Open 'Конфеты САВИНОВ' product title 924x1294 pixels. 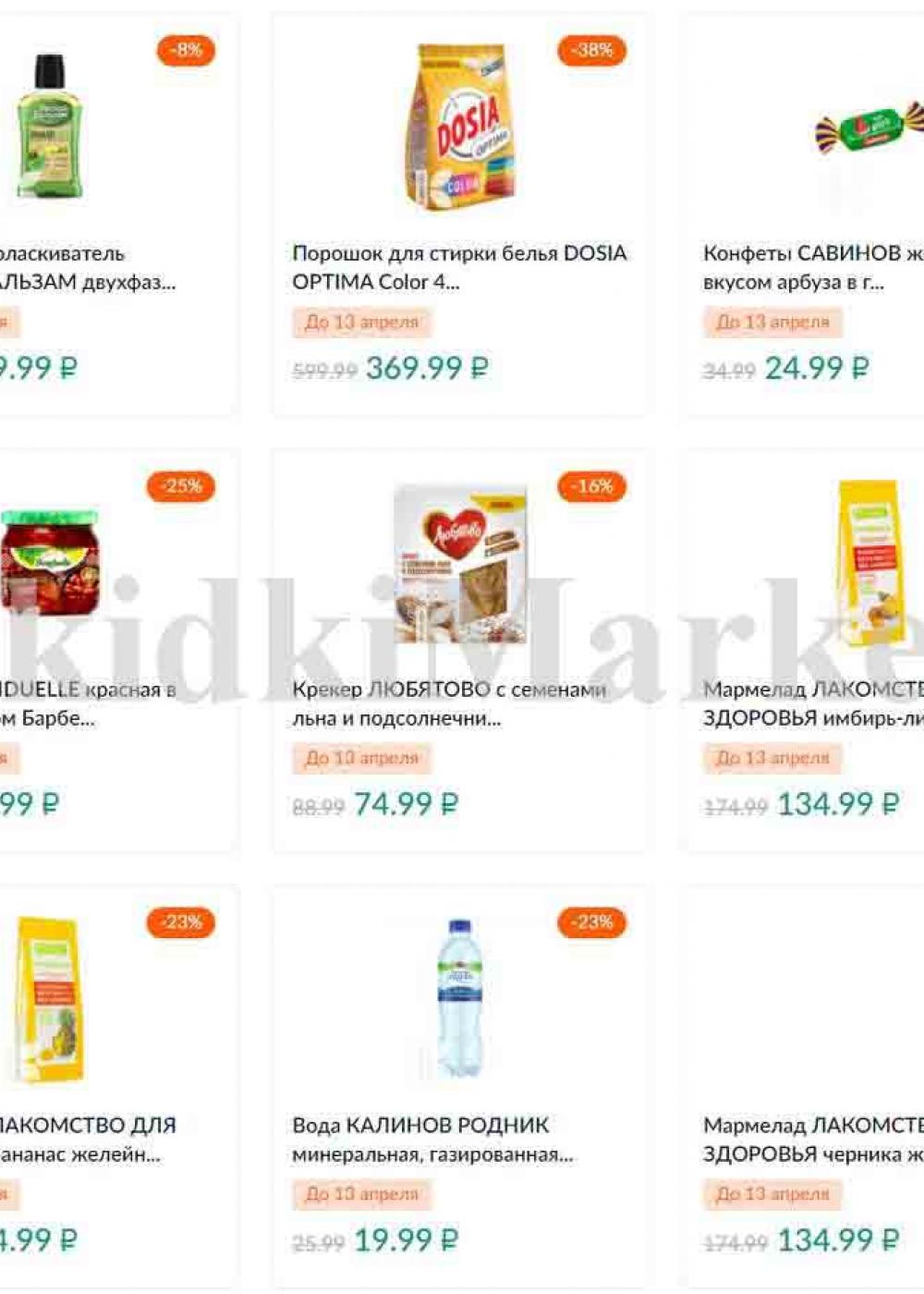tap(813, 267)
